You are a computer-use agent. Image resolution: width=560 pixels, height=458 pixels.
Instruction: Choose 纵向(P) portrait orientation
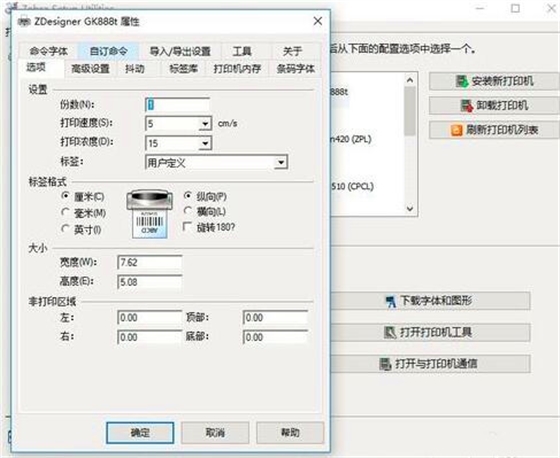point(187,195)
